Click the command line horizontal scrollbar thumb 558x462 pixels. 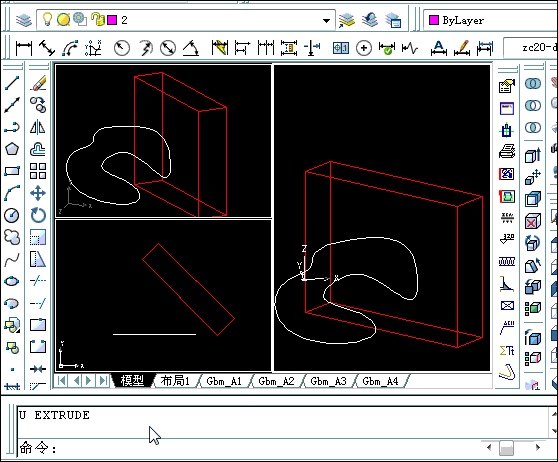pos(506,448)
